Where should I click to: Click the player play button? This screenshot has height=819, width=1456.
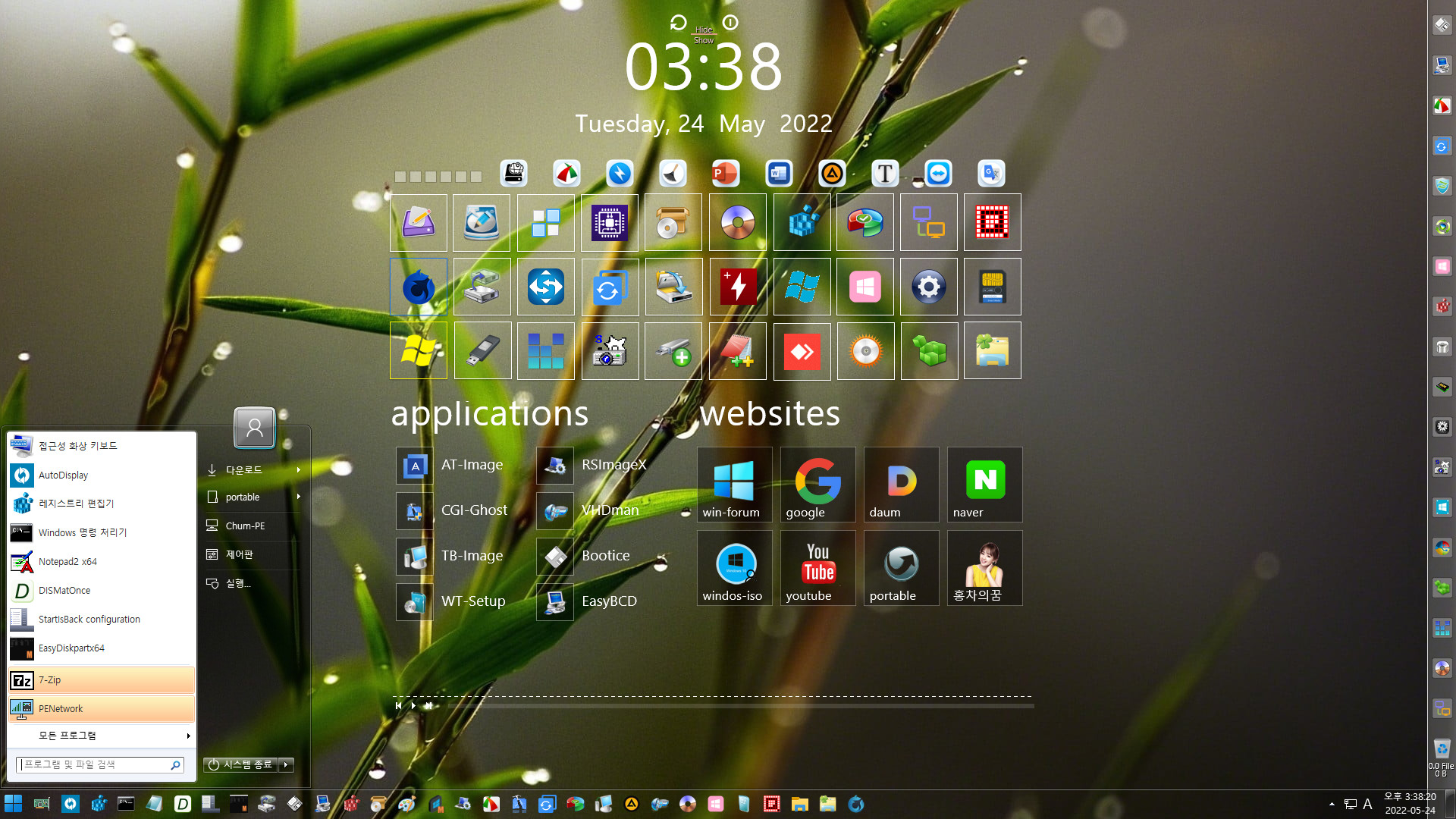pos(413,706)
